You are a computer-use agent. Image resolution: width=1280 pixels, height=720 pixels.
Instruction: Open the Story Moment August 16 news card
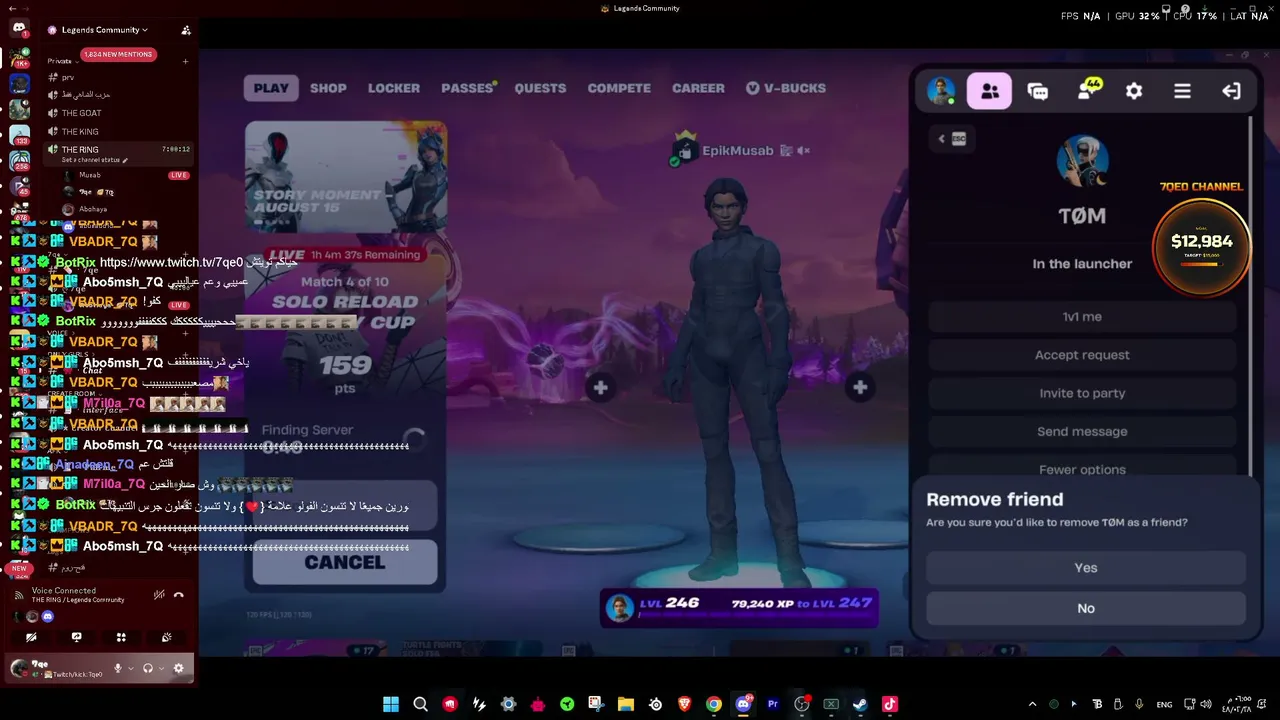pos(346,177)
